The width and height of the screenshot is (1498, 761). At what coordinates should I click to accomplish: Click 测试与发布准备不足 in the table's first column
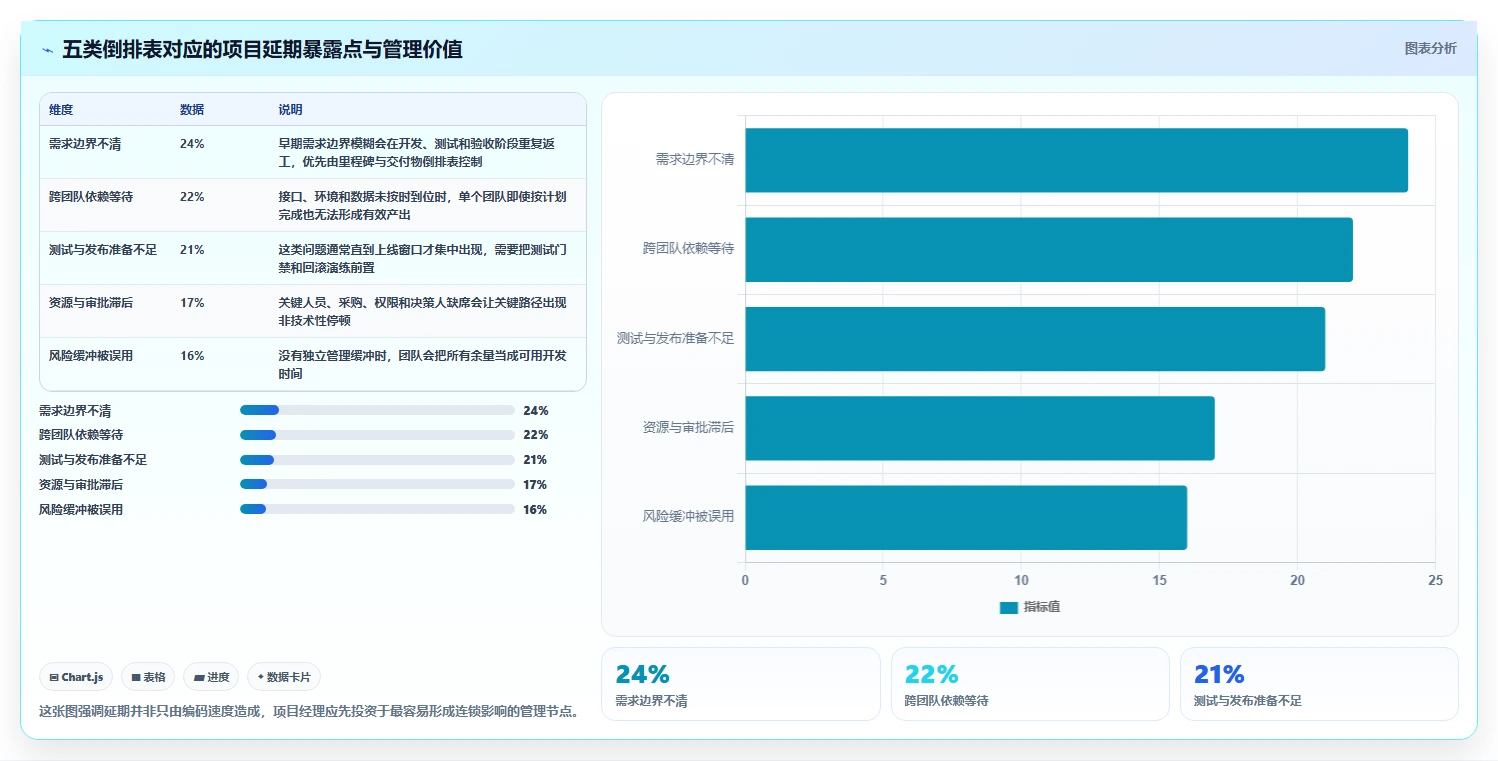(103, 250)
